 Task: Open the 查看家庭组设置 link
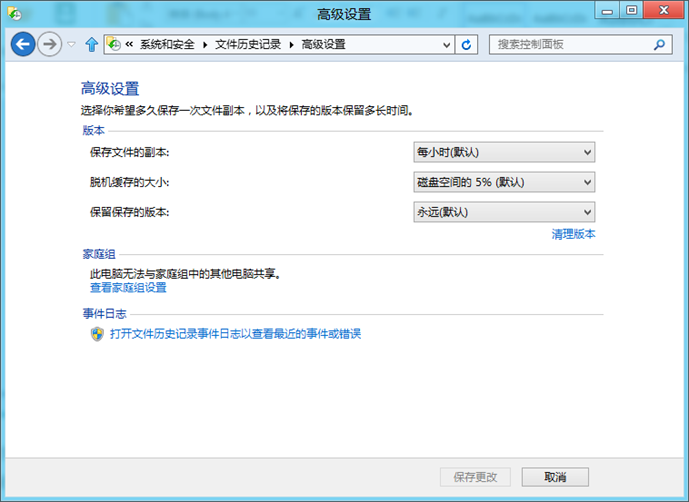pos(128,287)
